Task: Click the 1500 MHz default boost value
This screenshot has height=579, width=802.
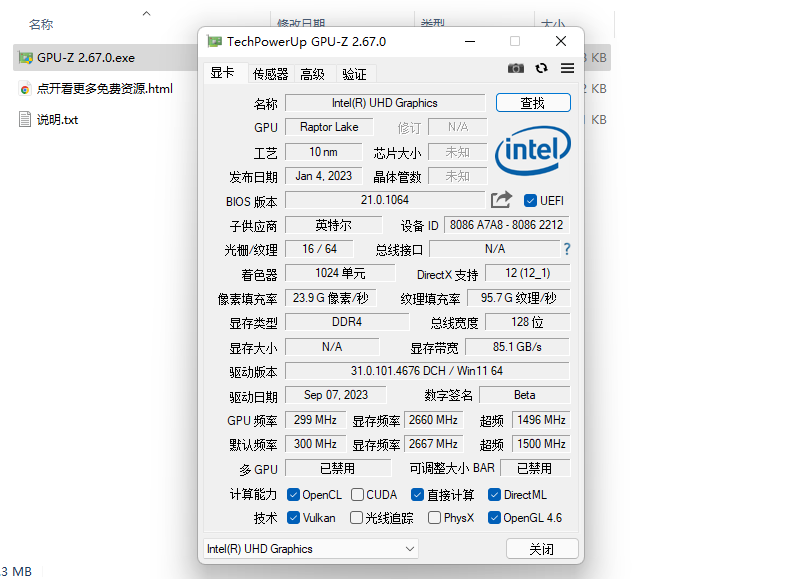Action: point(541,444)
